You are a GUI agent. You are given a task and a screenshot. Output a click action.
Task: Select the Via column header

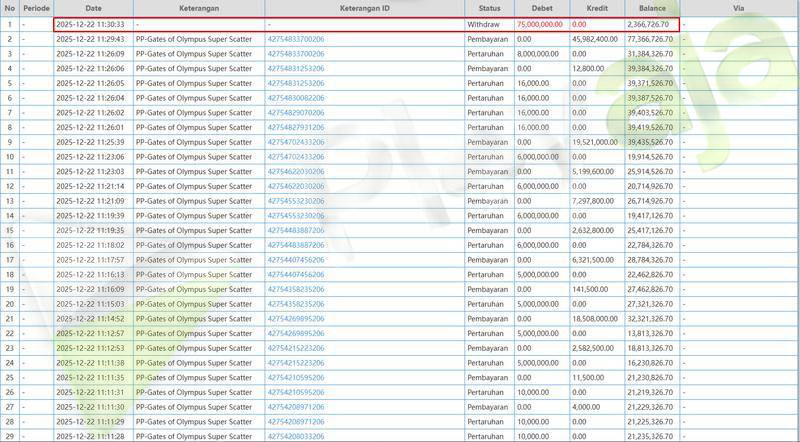738,8
